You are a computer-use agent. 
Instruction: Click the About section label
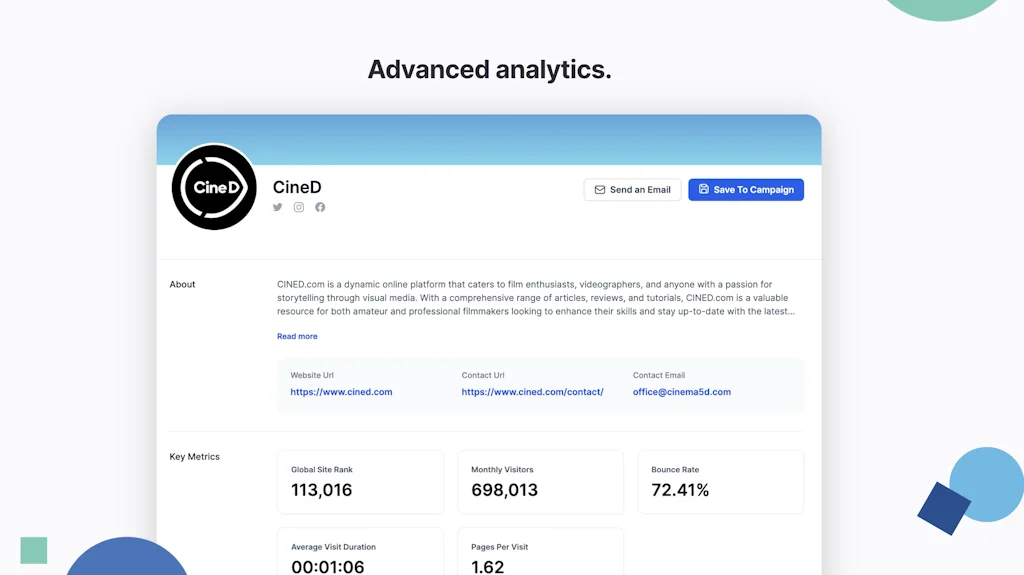(x=183, y=284)
